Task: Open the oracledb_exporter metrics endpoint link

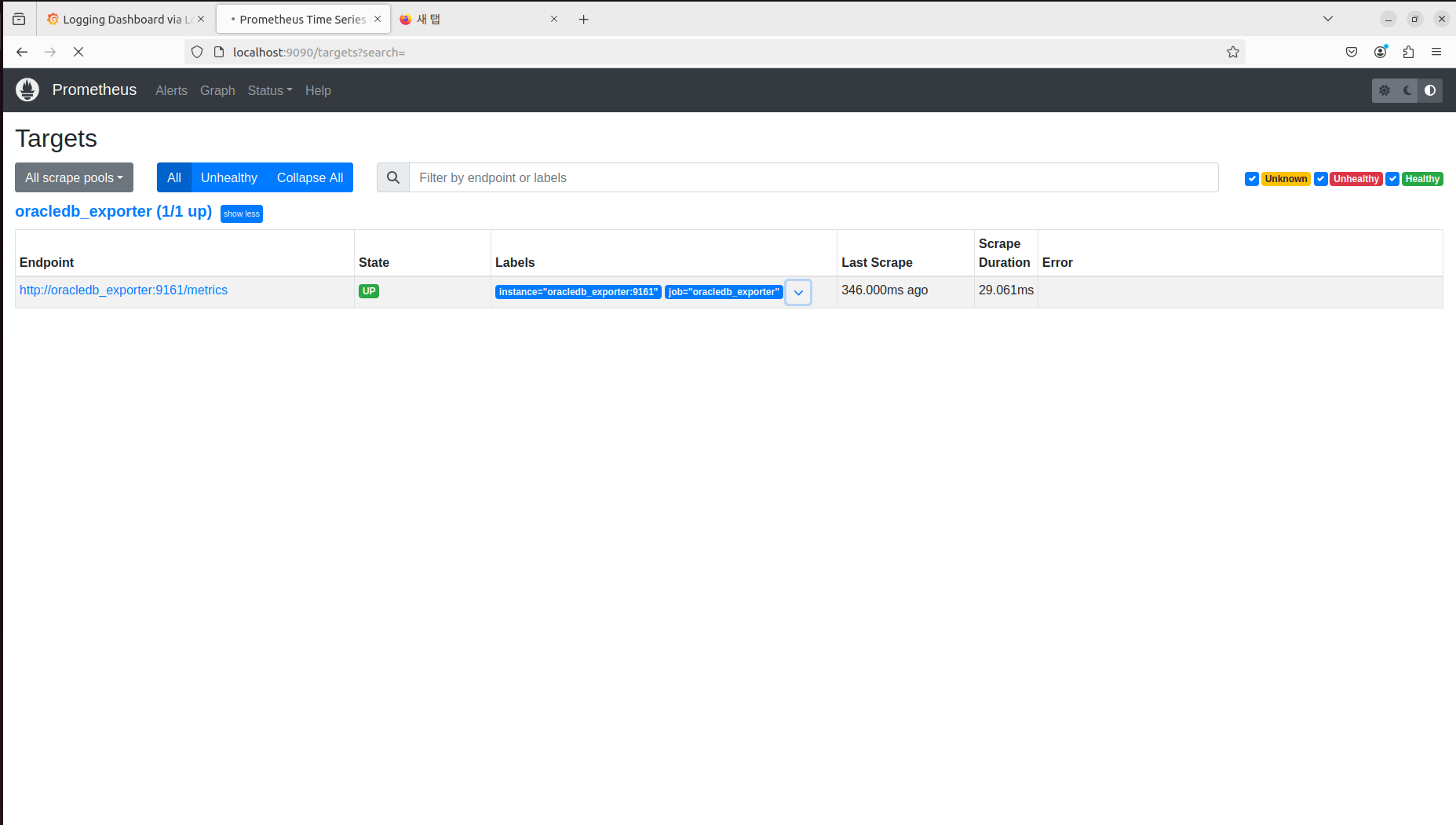Action: click(123, 290)
